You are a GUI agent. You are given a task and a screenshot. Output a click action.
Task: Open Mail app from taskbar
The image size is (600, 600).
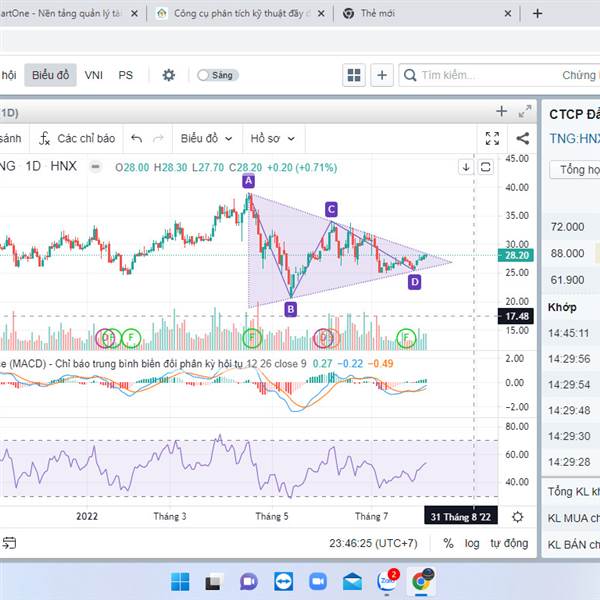click(x=352, y=582)
